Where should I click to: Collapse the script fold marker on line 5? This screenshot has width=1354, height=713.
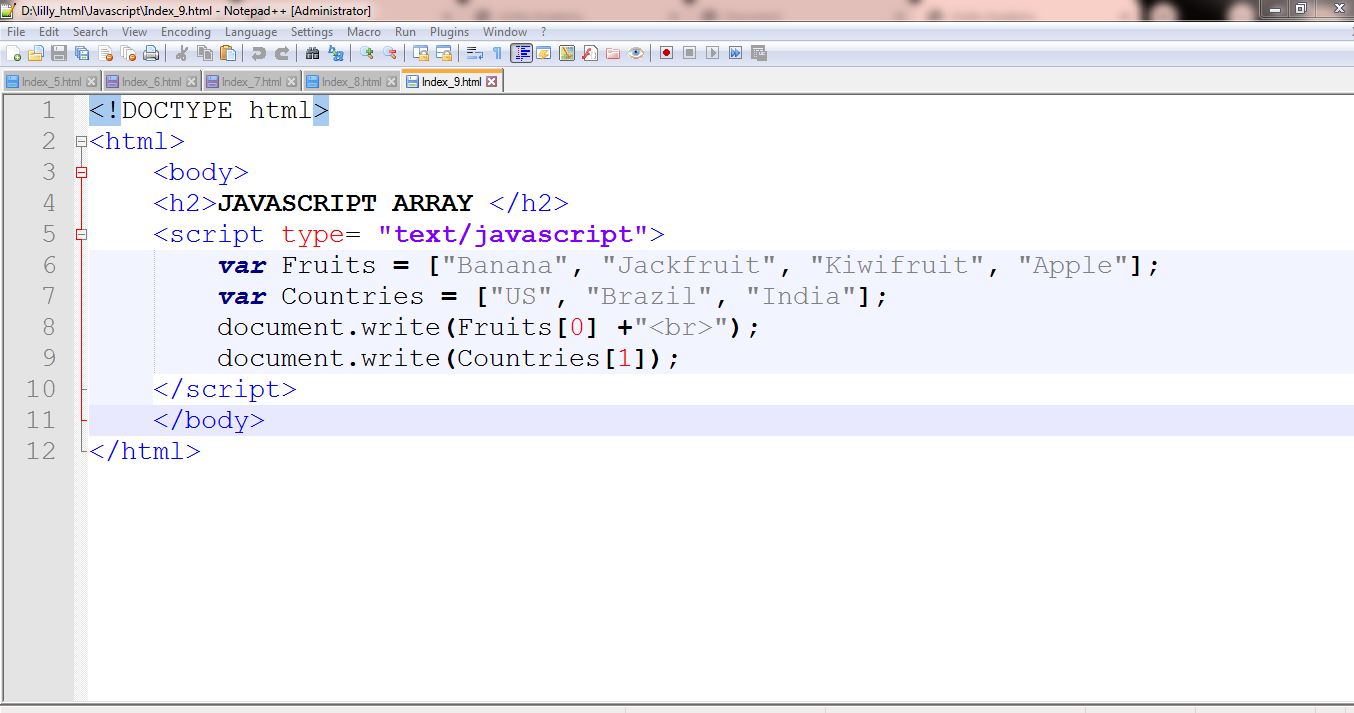point(81,235)
